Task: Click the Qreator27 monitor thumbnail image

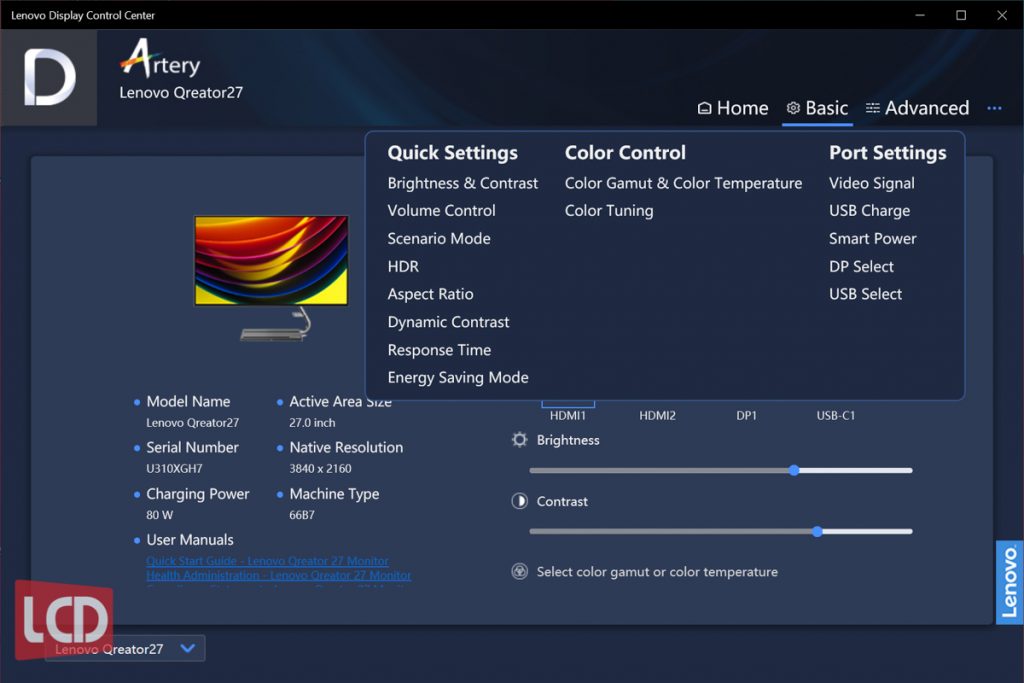Action: coord(271,278)
